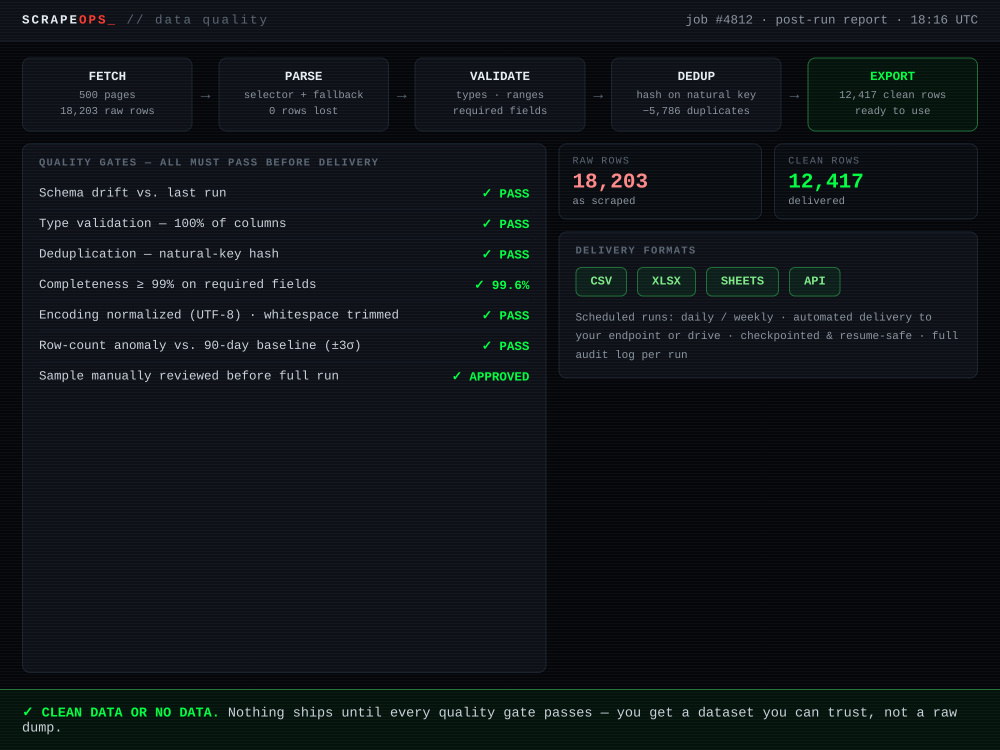Open the DEDUP pipeline stage card
The height and width of the screenshot is (750, 1000).
[x=696, y=94]
